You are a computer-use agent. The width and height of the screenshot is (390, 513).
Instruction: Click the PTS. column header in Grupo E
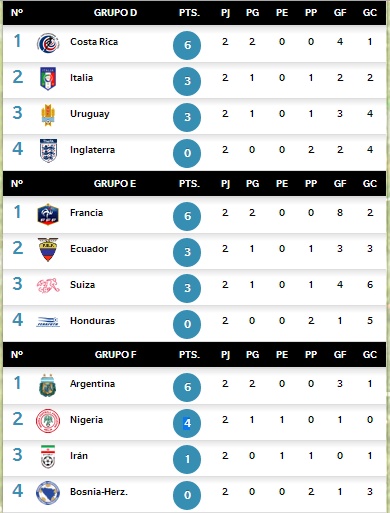189,184
